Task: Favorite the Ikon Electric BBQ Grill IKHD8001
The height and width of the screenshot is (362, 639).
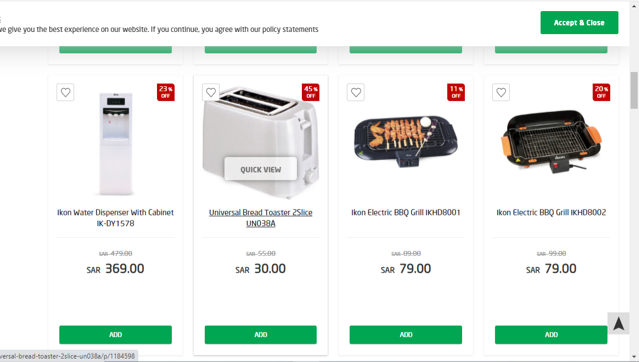Action: click(x=356, y=93)
